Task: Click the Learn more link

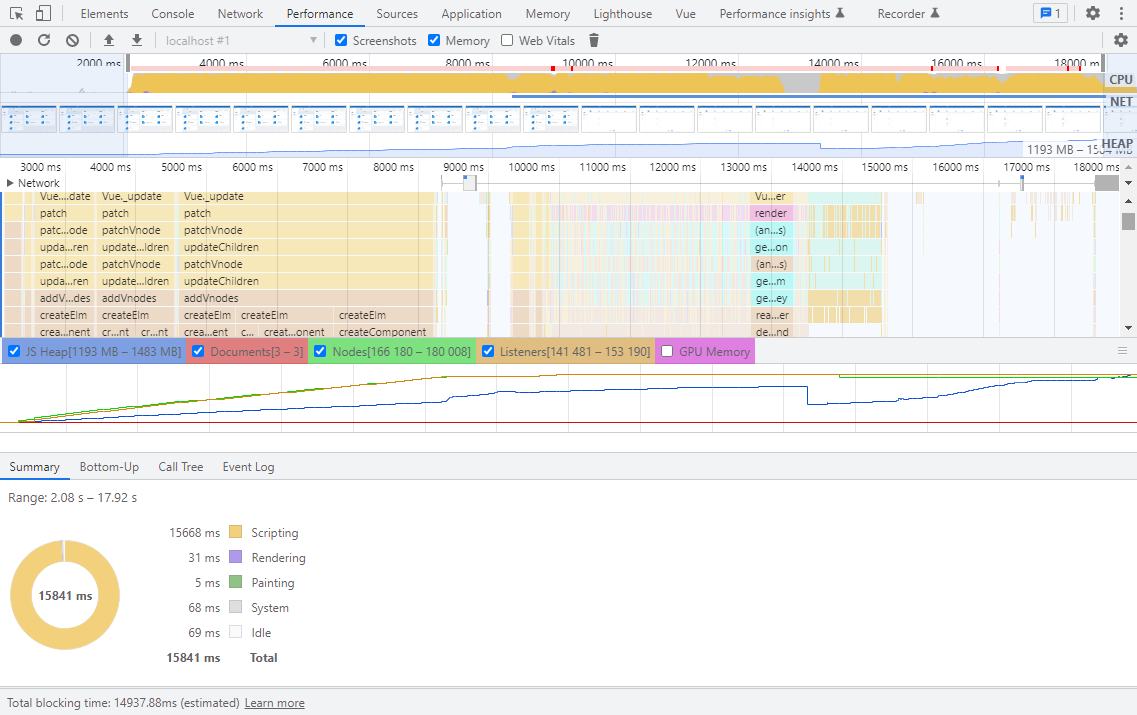Action: pos(274,703)
